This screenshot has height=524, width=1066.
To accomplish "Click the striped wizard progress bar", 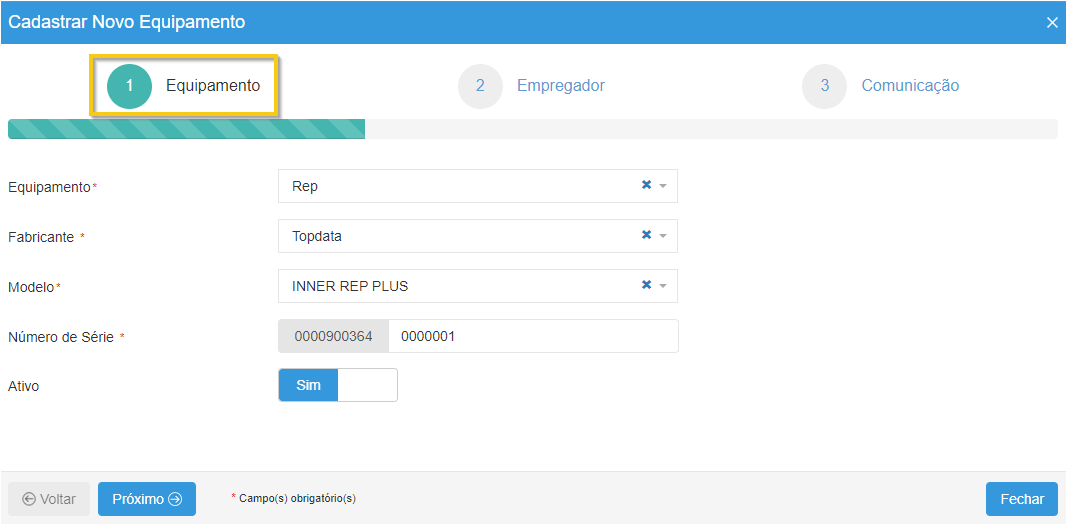I will 186,129.
